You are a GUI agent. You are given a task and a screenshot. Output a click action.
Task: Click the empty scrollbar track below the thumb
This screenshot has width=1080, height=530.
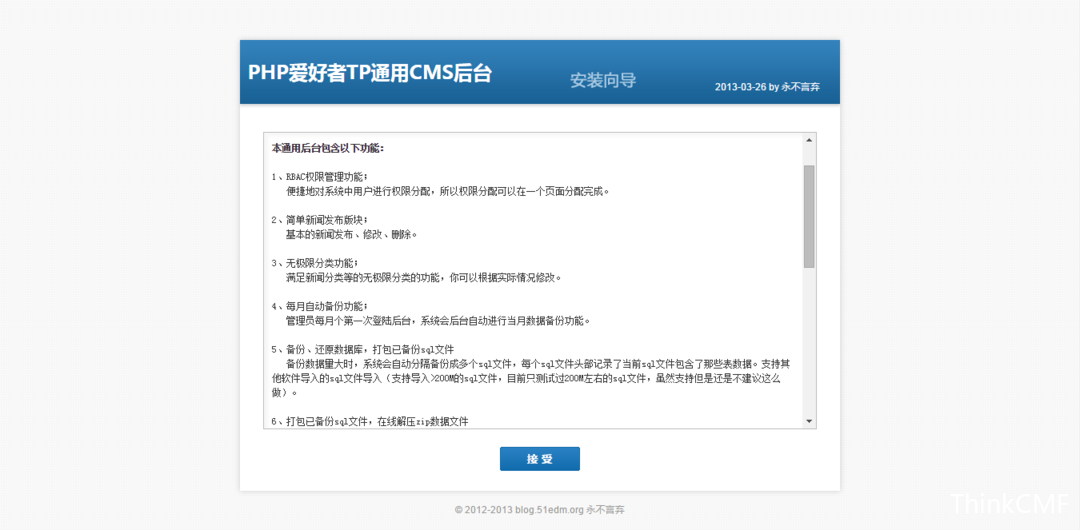click(809, 340)
